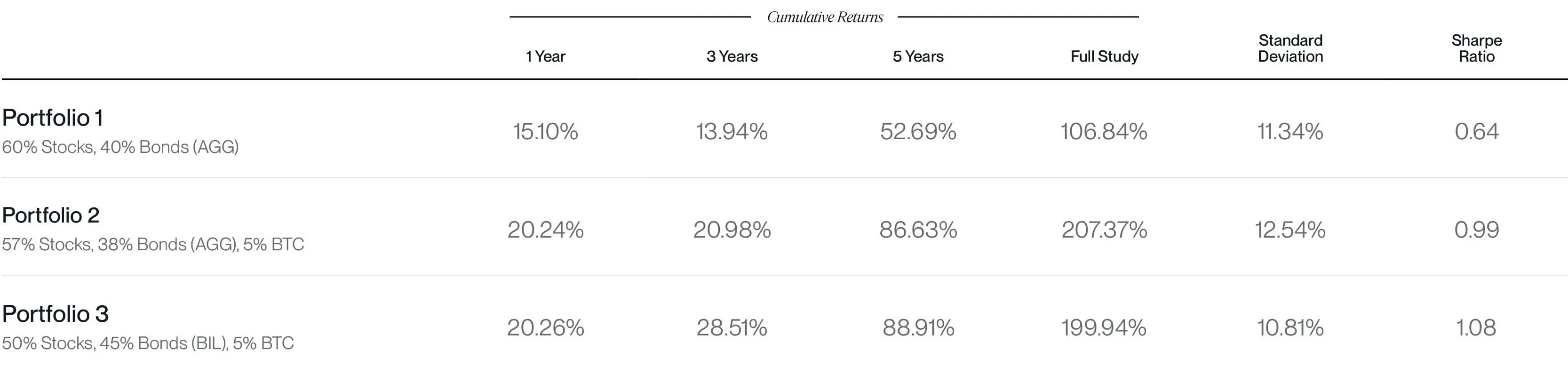Select the 5 Years column header
Viewport: 1568px width, 382px height.
pos(918,56)
